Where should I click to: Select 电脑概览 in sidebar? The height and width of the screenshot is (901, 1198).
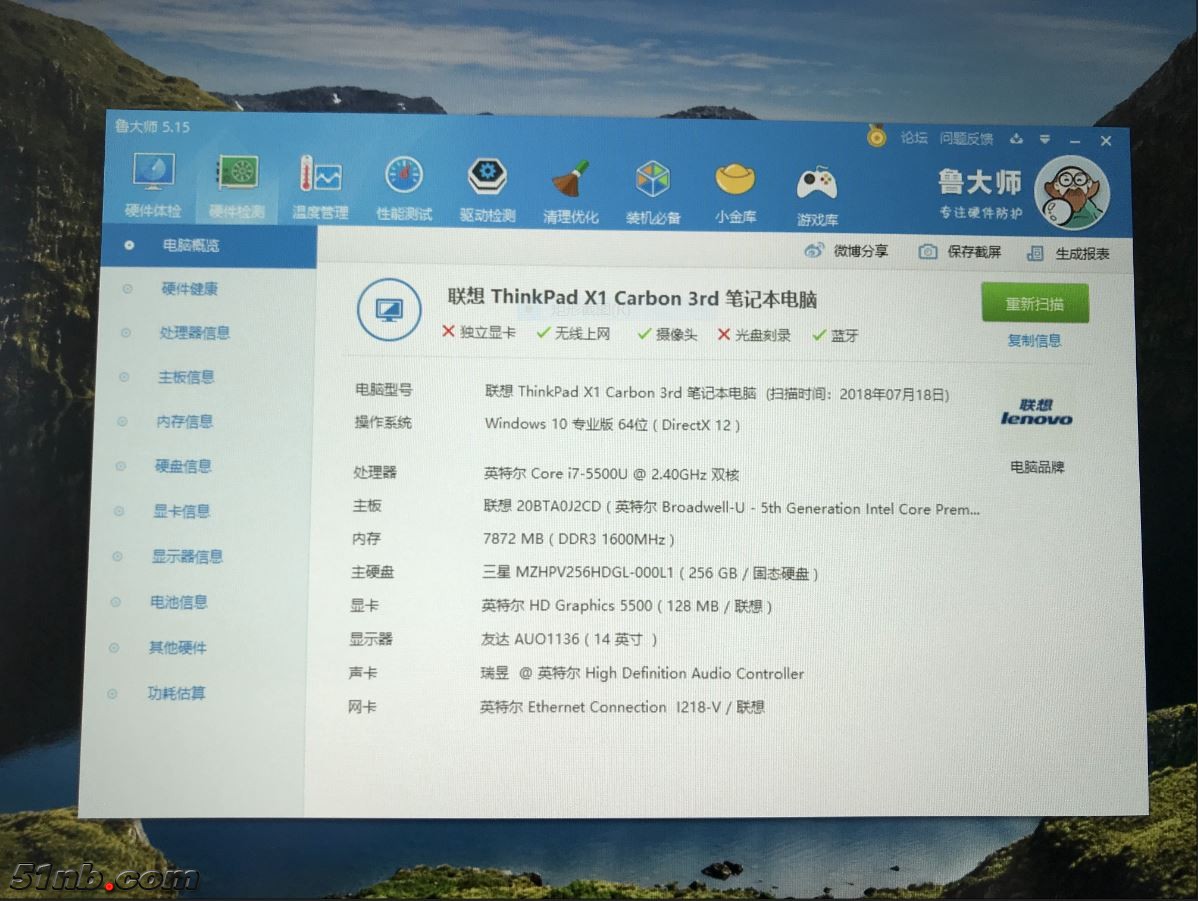[209, 245]
